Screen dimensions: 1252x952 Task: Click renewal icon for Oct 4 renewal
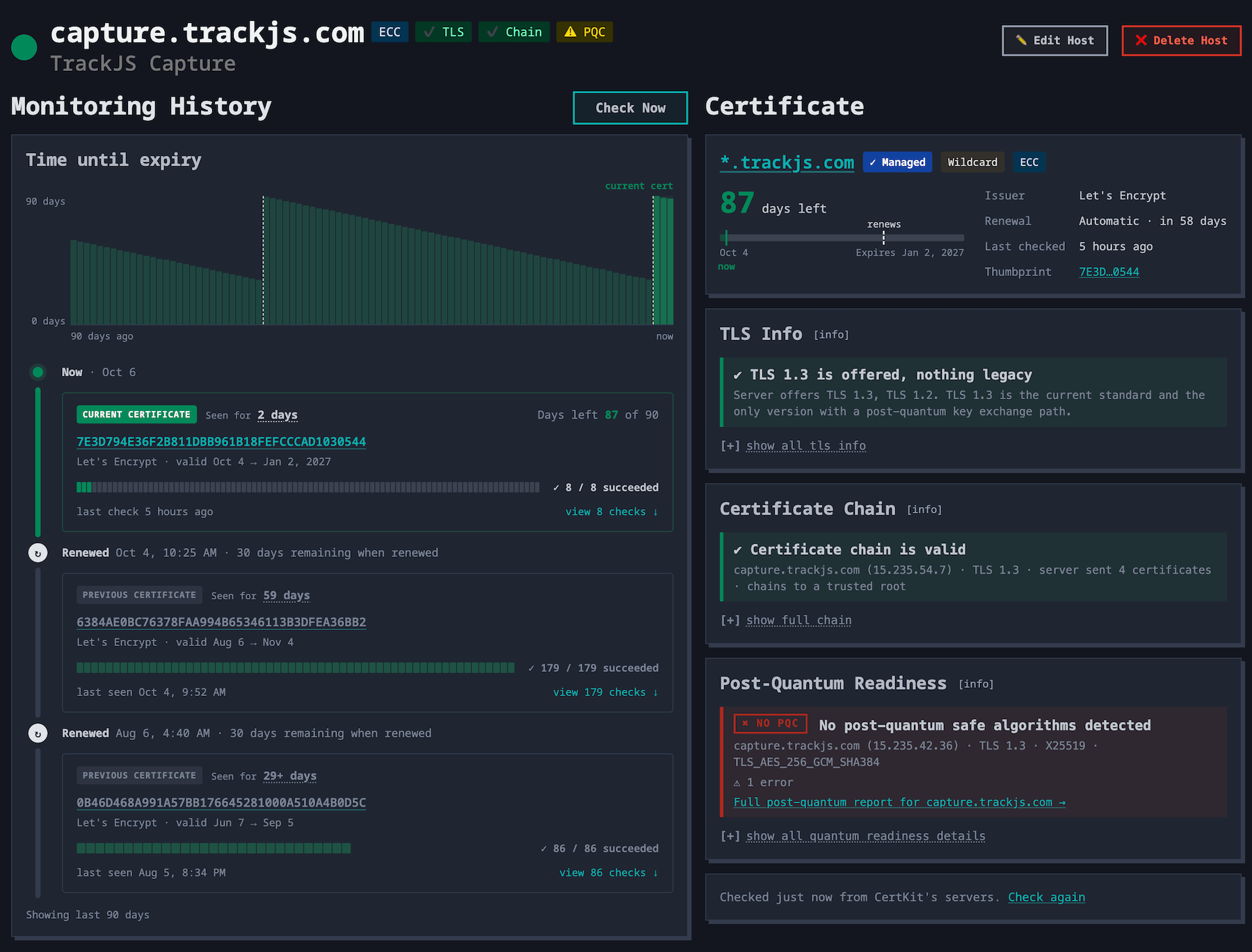[38, 553]
